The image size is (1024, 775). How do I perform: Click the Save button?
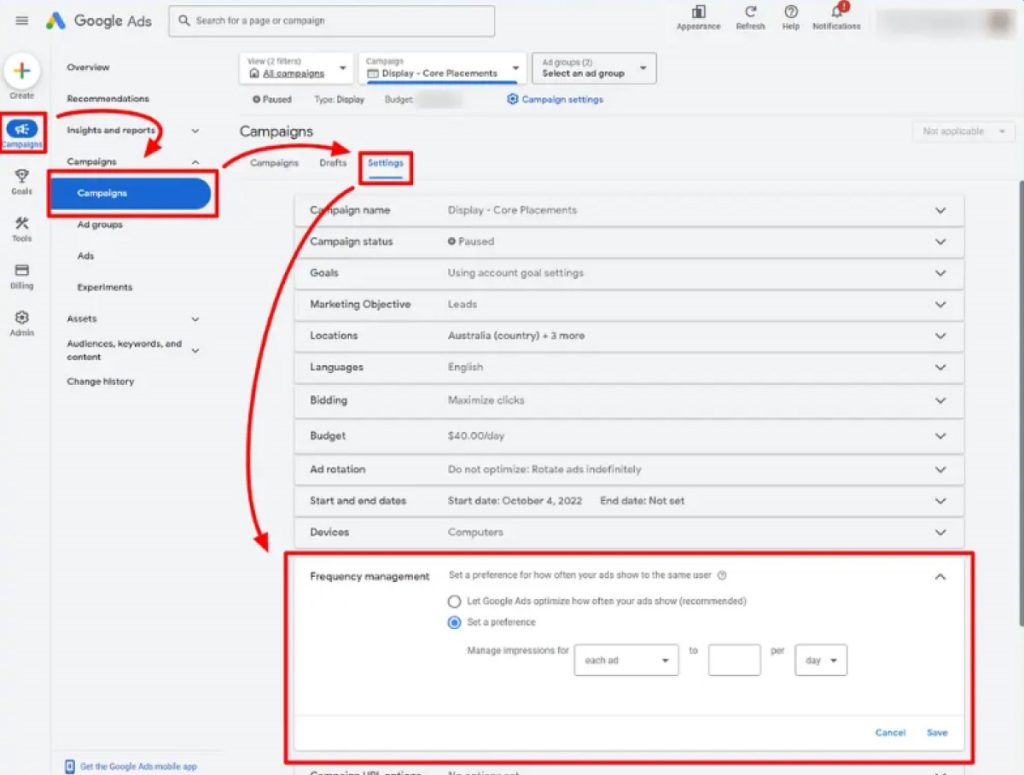point(937,733)
